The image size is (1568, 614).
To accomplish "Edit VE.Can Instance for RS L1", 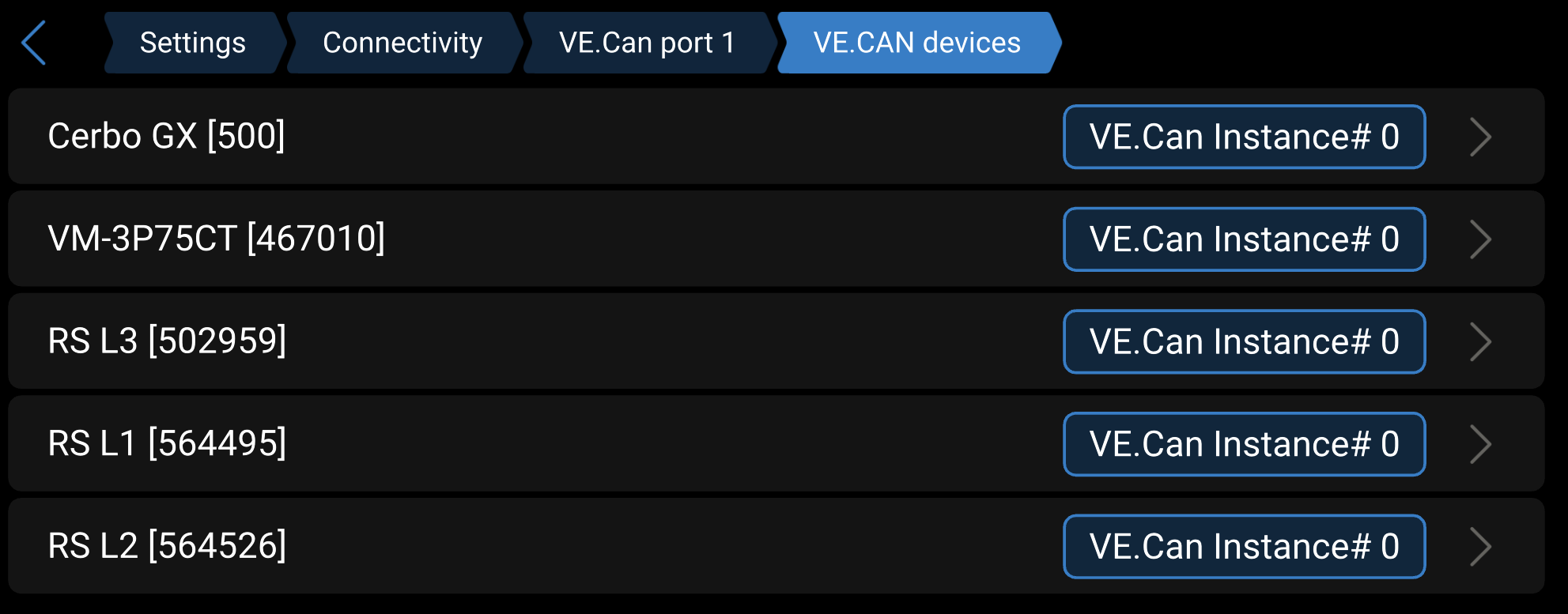I will coord(1244,444).
